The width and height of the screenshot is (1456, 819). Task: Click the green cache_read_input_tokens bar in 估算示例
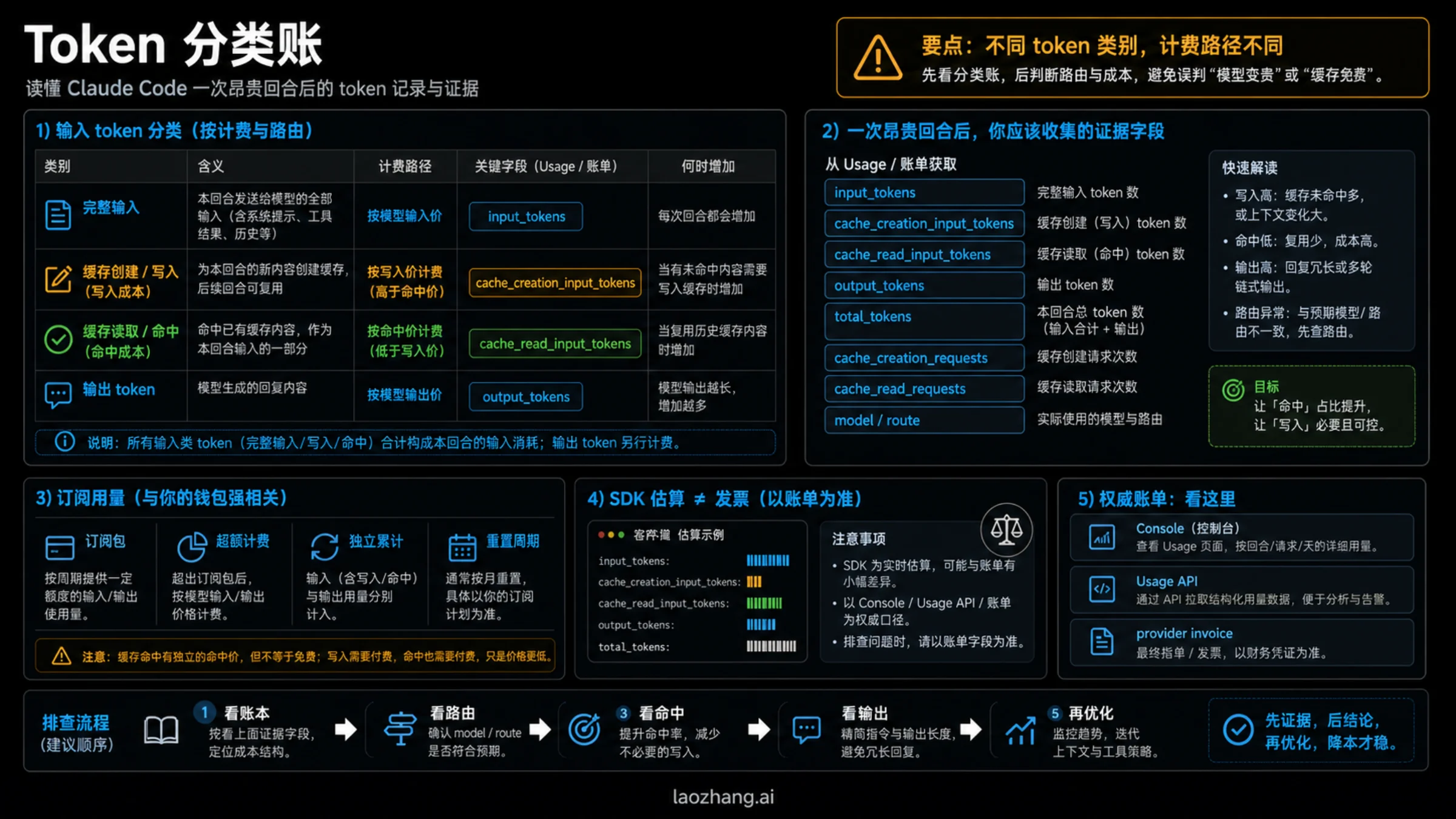[x=764, y=603]
